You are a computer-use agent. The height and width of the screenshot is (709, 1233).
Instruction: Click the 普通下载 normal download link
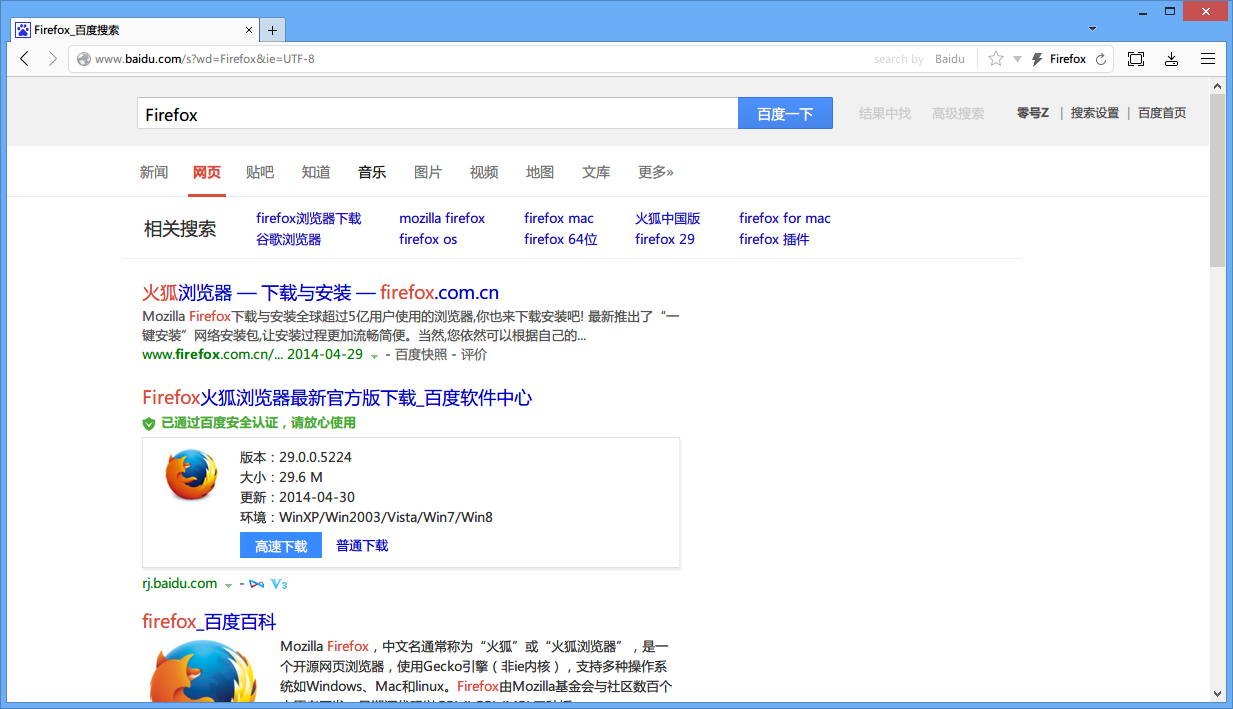(x=362, y=546)
